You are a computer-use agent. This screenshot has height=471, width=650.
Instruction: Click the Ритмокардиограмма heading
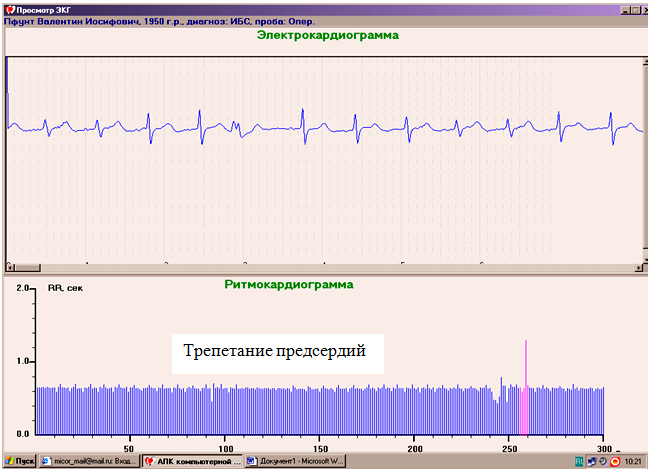click(289, 284)
